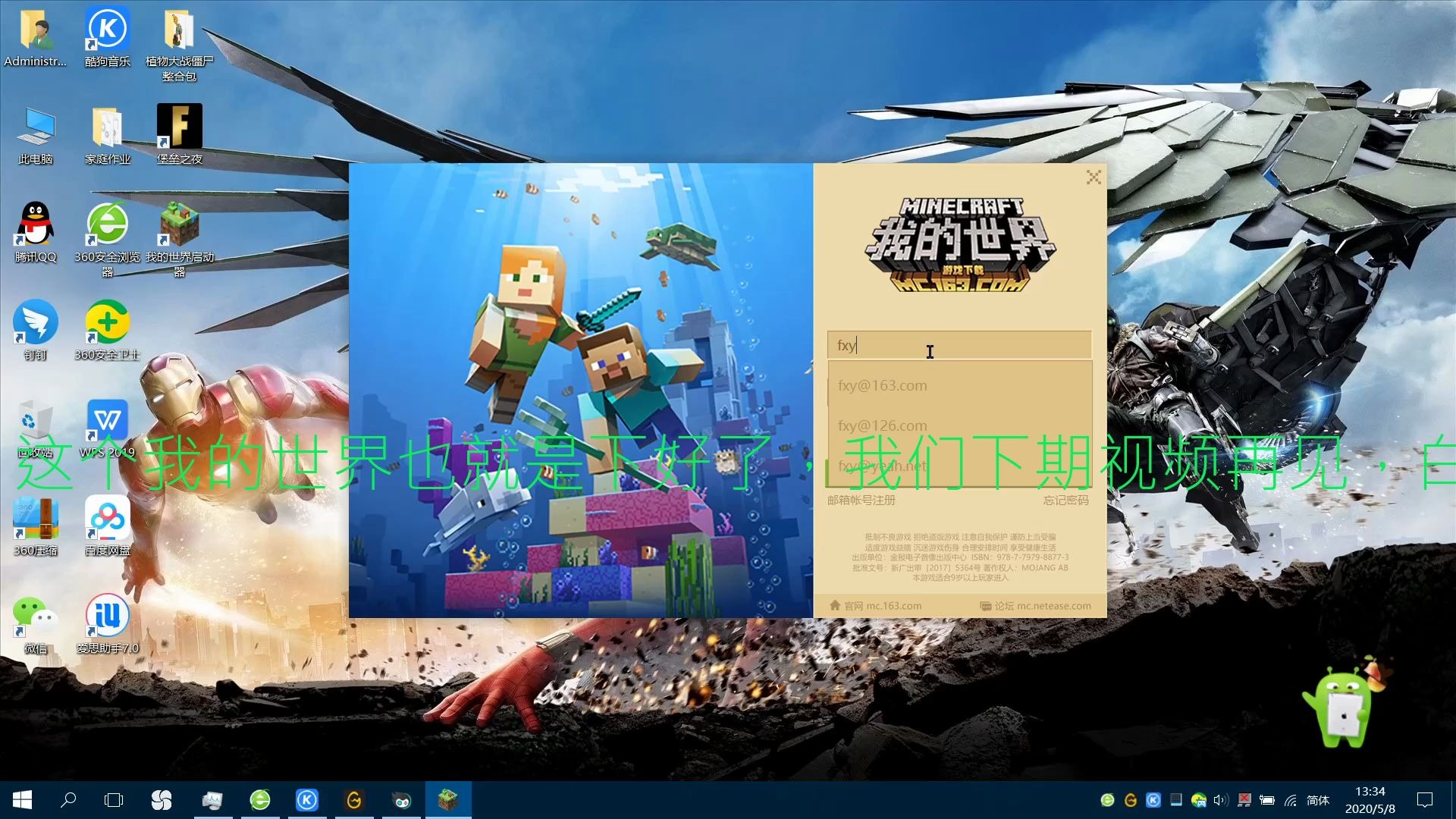Click the 简体 input method indicator
This screenshot has width=1456, height=819.
point(1318,800)
